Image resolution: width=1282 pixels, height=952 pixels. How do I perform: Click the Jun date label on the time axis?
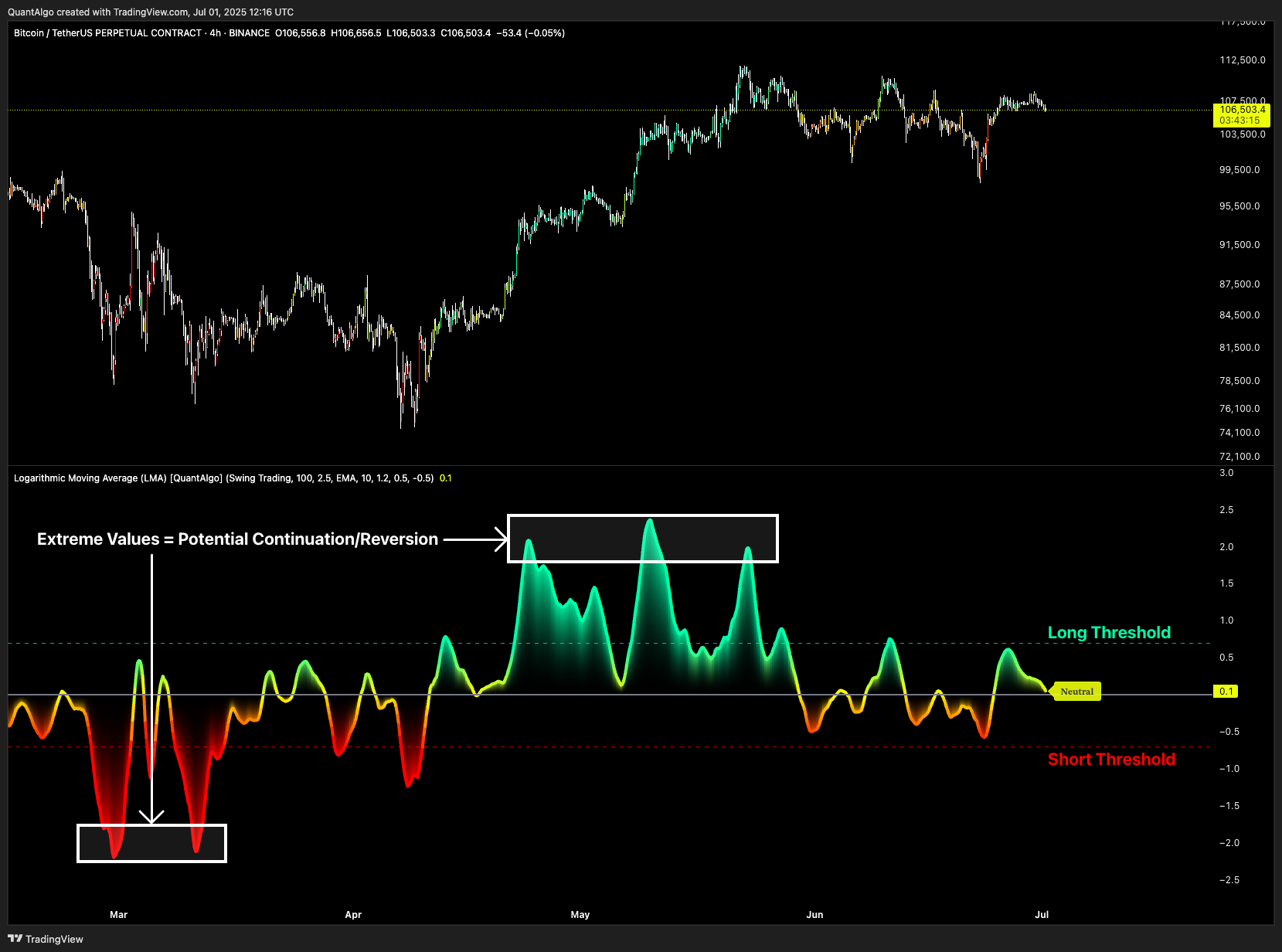click(x=815, y=915)
